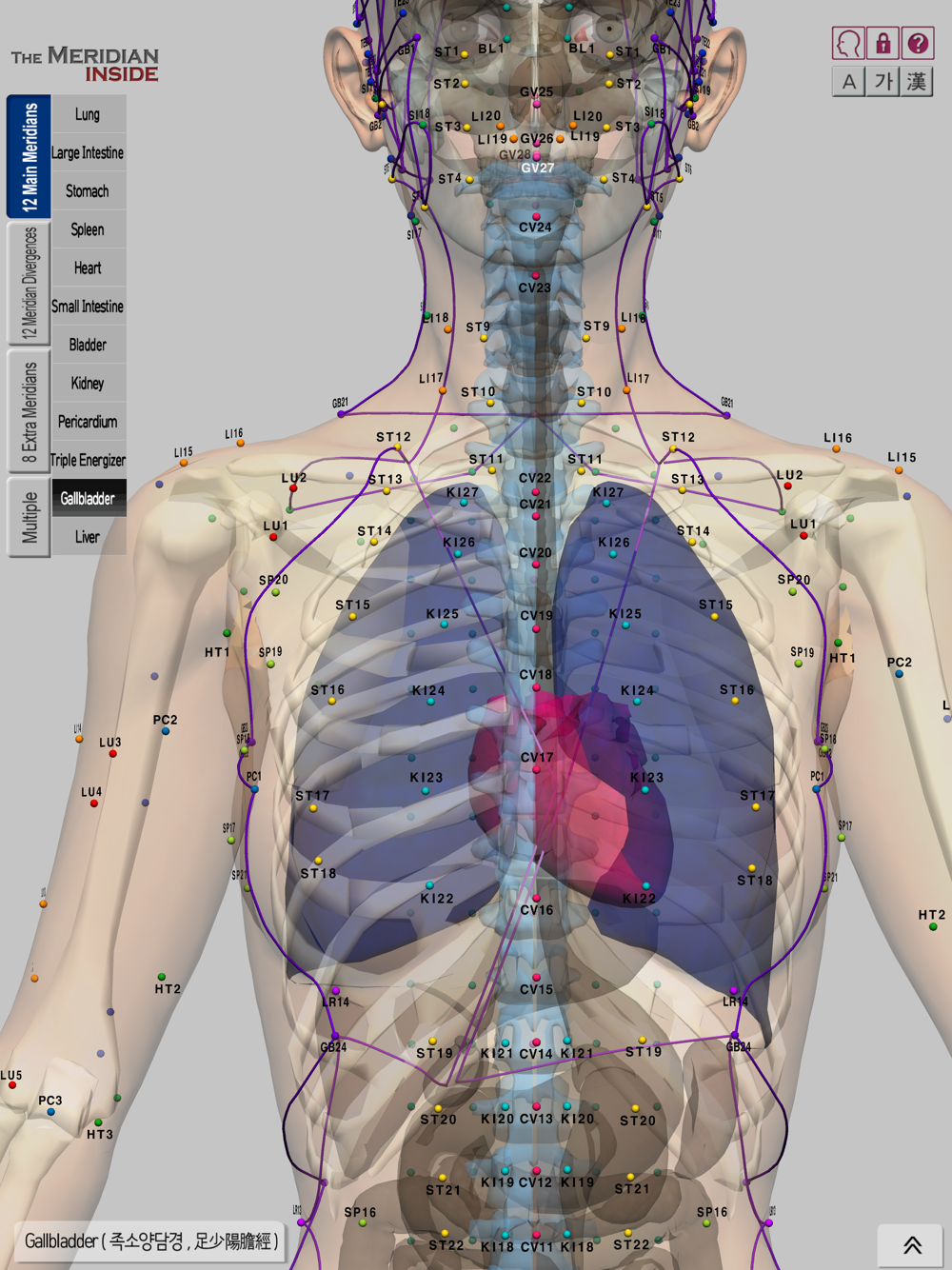Select acupoint CV13

pyautogui.click(x=536, y=1106)
